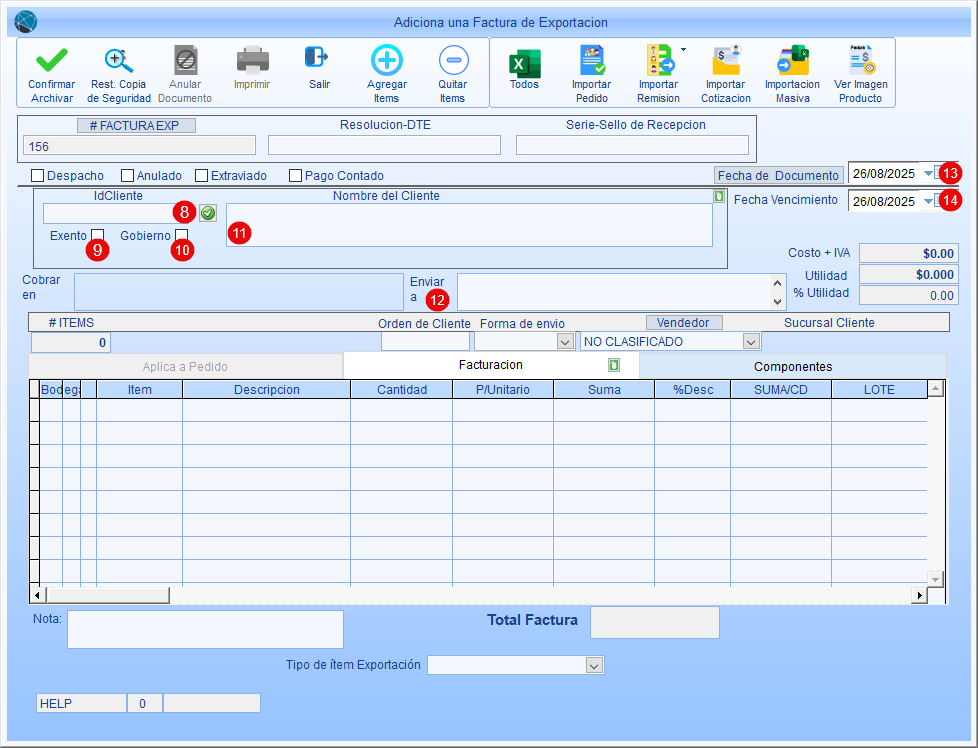
Task: Open Tipo de ítem Exportación dropdown
Action: pos(594,666)
